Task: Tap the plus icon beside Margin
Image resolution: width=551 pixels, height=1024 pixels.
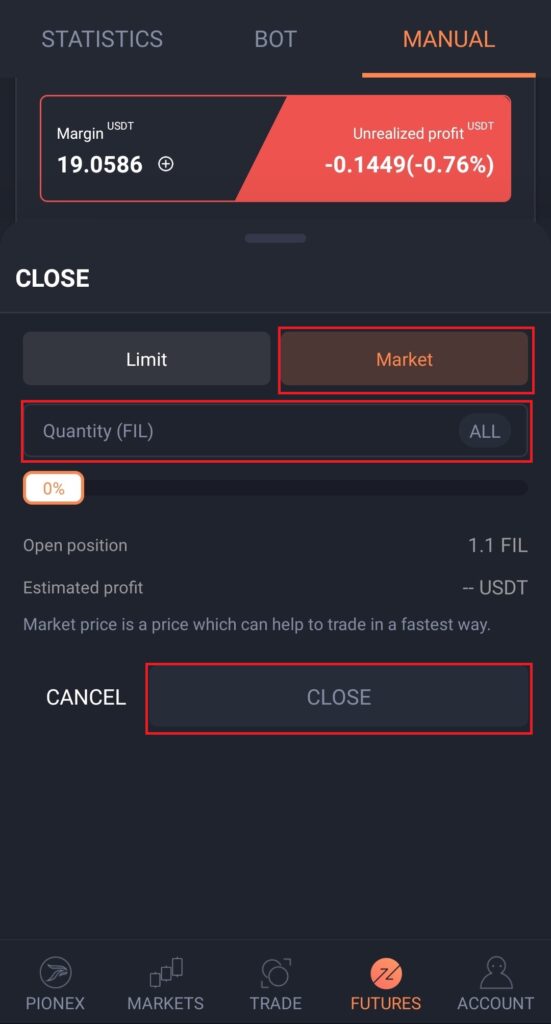Action: tap(166, 165)
